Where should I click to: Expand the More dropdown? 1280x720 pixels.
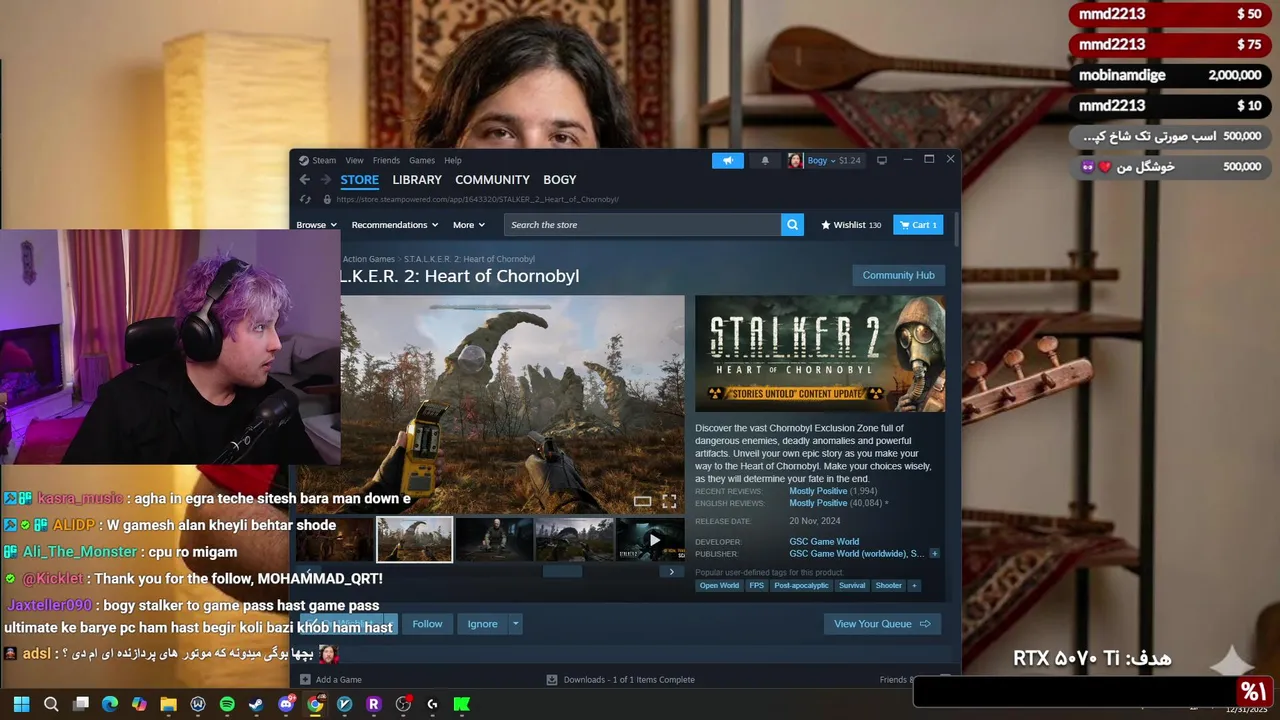pyautogui.click(x=469, y=225)
